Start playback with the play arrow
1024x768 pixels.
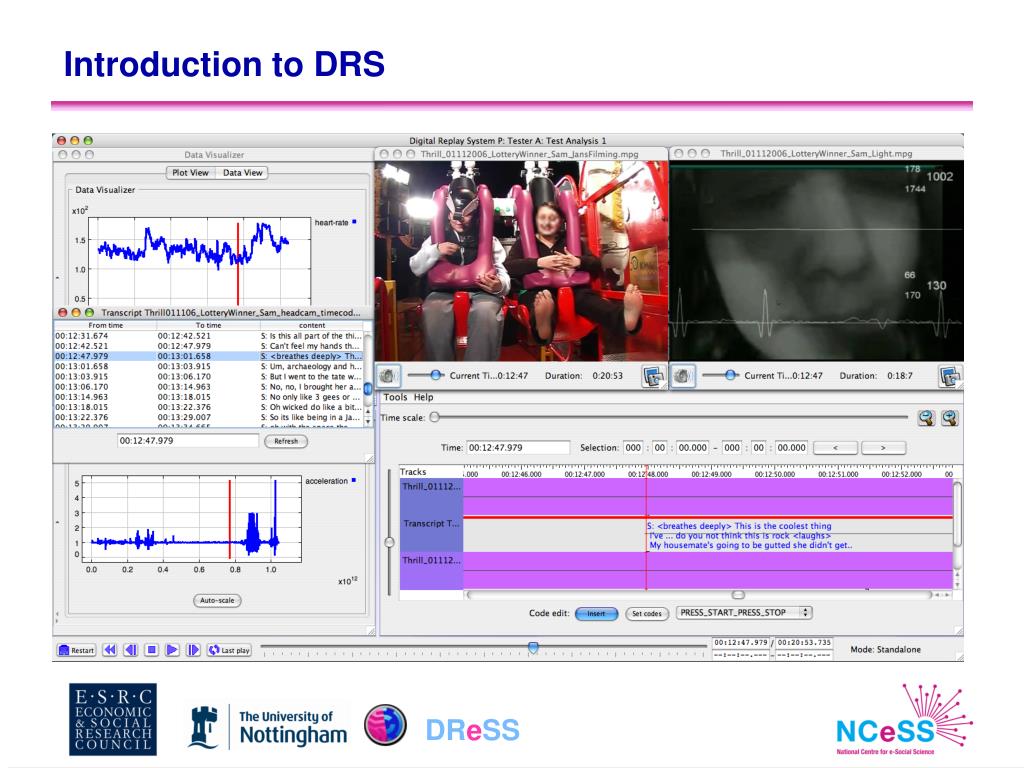[172, 650]
